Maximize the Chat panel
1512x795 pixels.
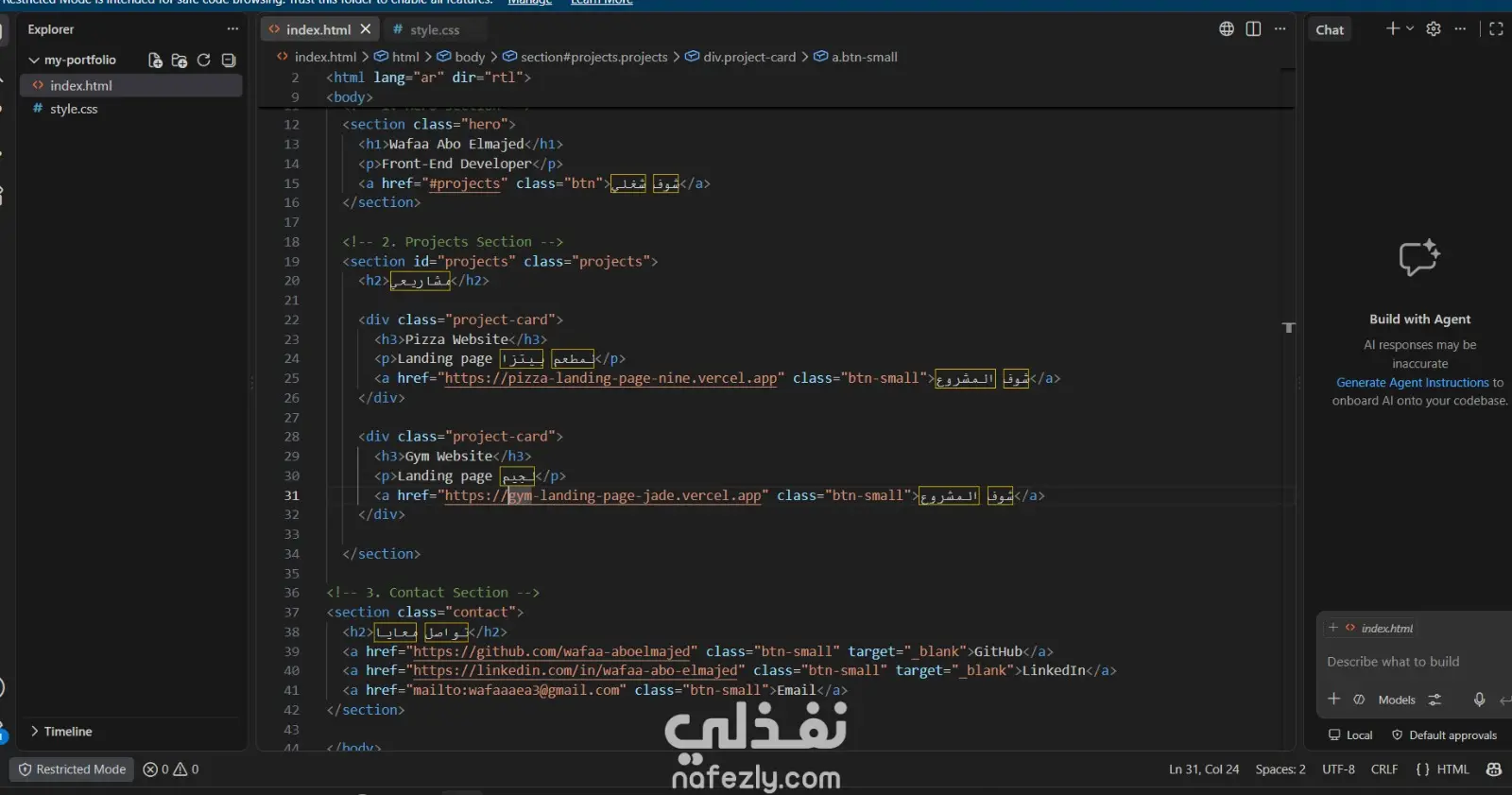[x=1496, y=28]
